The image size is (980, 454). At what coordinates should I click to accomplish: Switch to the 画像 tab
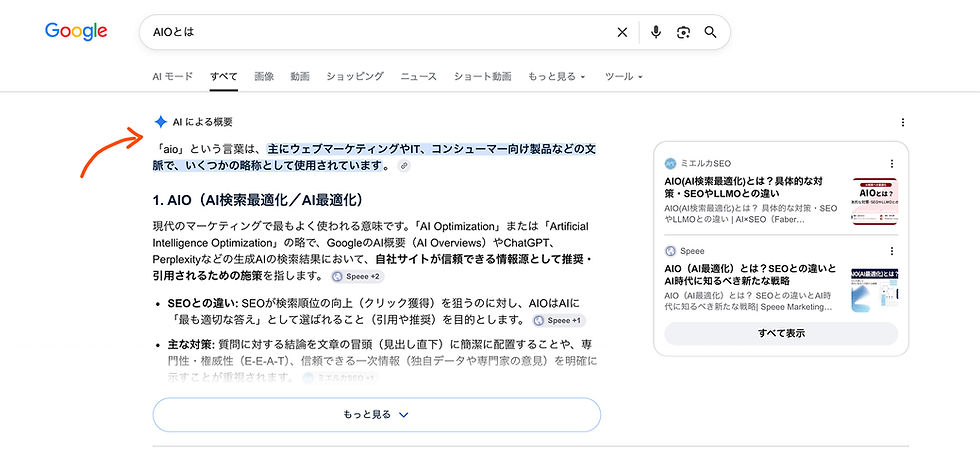tap(264, 77)
